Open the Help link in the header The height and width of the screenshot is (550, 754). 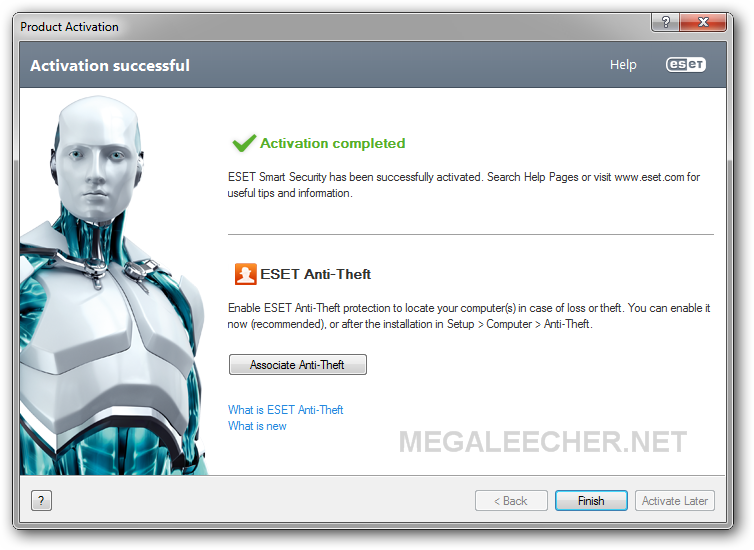tap(623, 65)
